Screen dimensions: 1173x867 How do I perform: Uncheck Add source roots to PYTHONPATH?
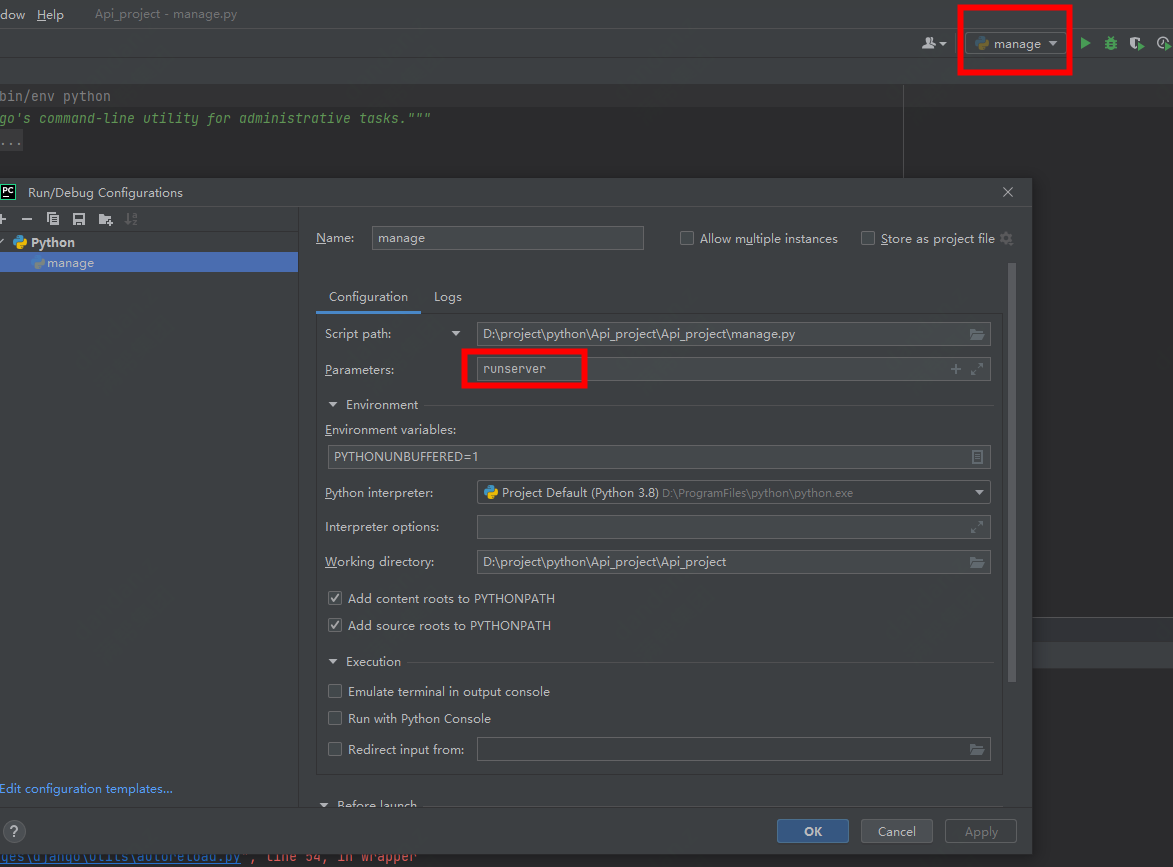(x=335, y=625)
